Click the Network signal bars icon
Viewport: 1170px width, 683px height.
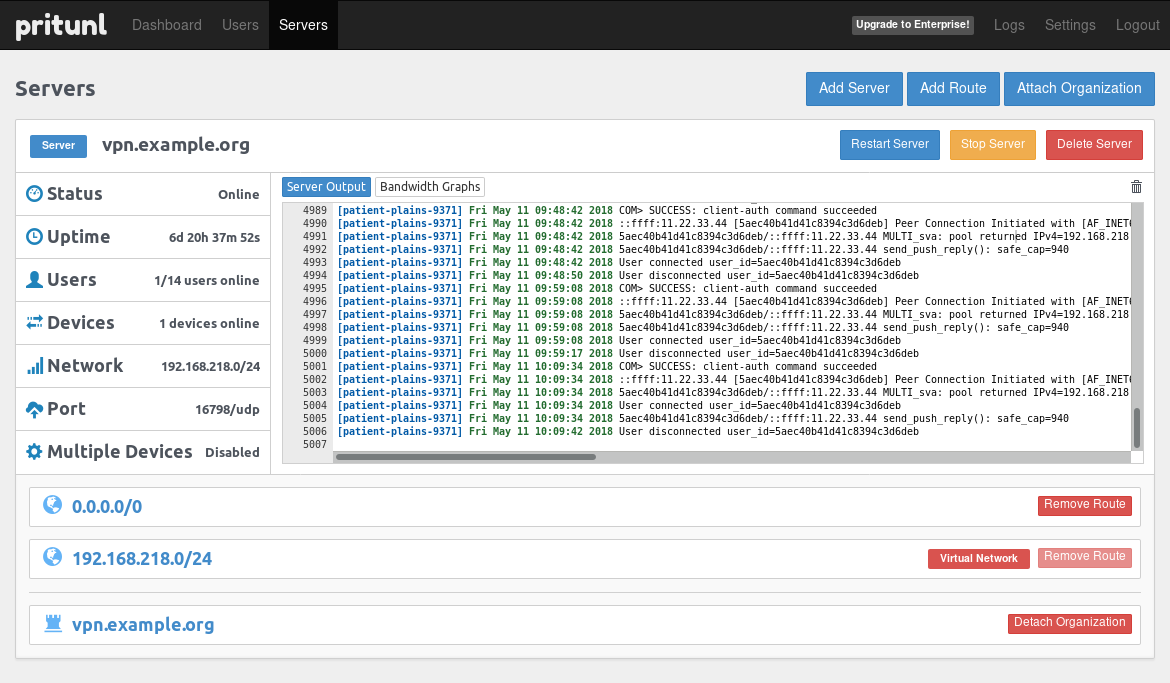[x=34, y=366]
